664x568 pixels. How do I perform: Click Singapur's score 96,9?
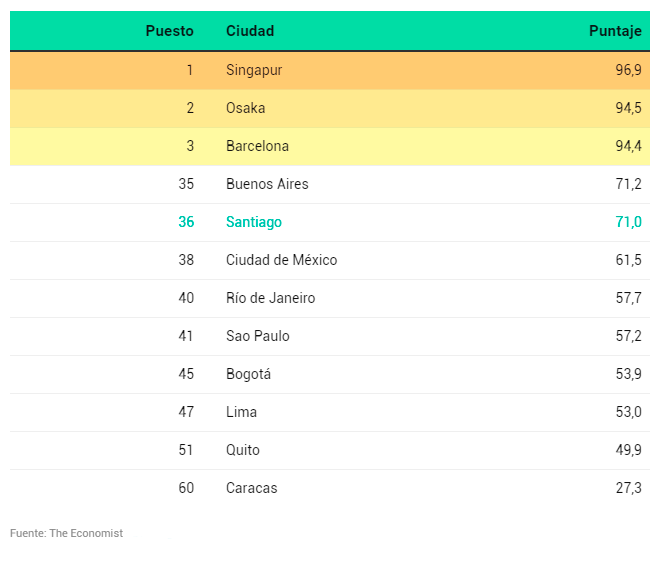[x=628, y=70]
